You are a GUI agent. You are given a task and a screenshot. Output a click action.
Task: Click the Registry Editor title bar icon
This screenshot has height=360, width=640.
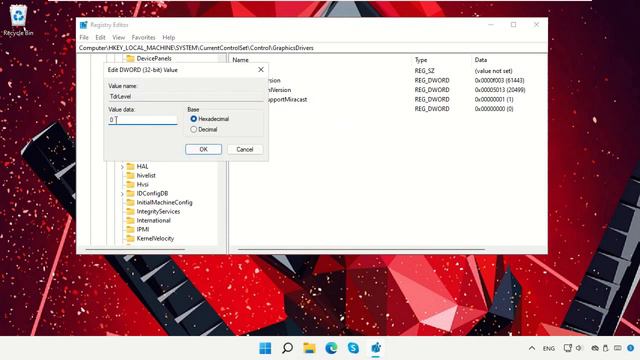(x=84, y=25)
